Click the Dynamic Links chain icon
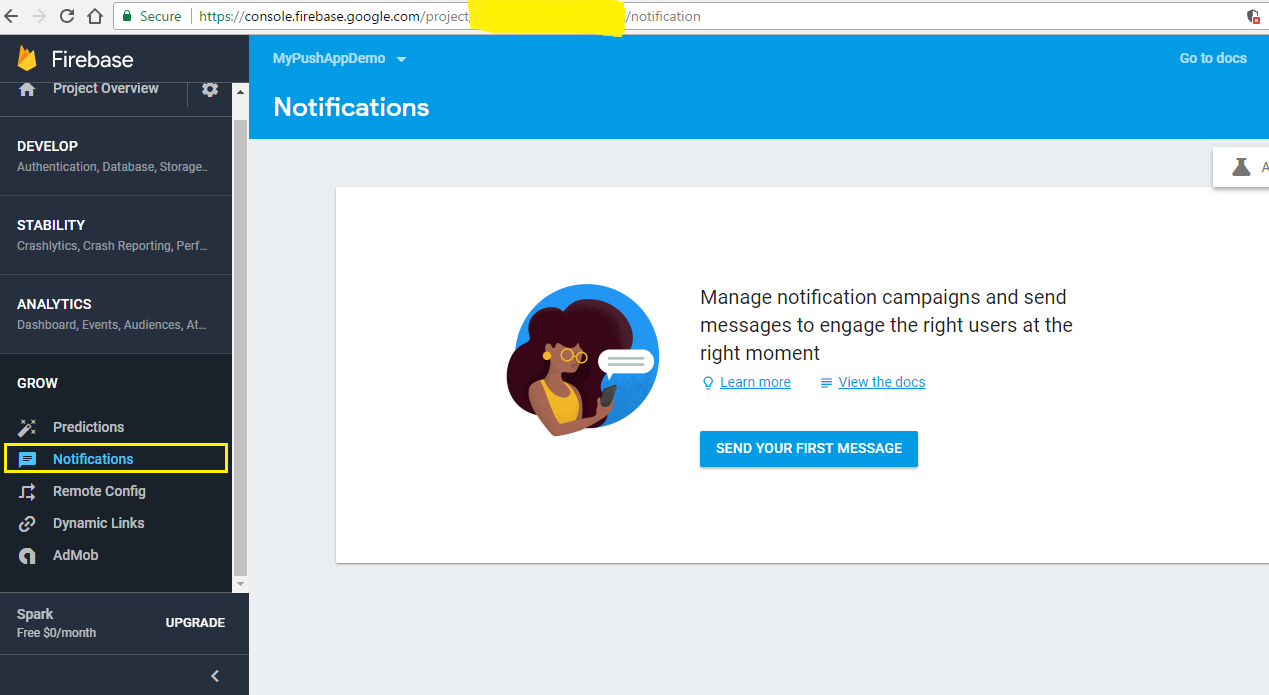The image size is (1269, 695). [27, 523]
